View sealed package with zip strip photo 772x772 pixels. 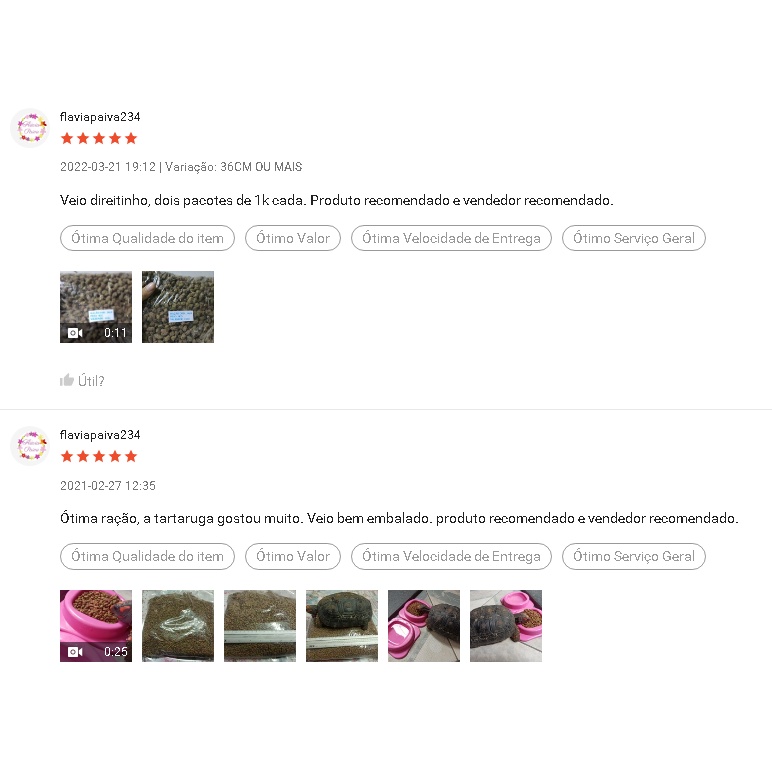click(260, 626)
